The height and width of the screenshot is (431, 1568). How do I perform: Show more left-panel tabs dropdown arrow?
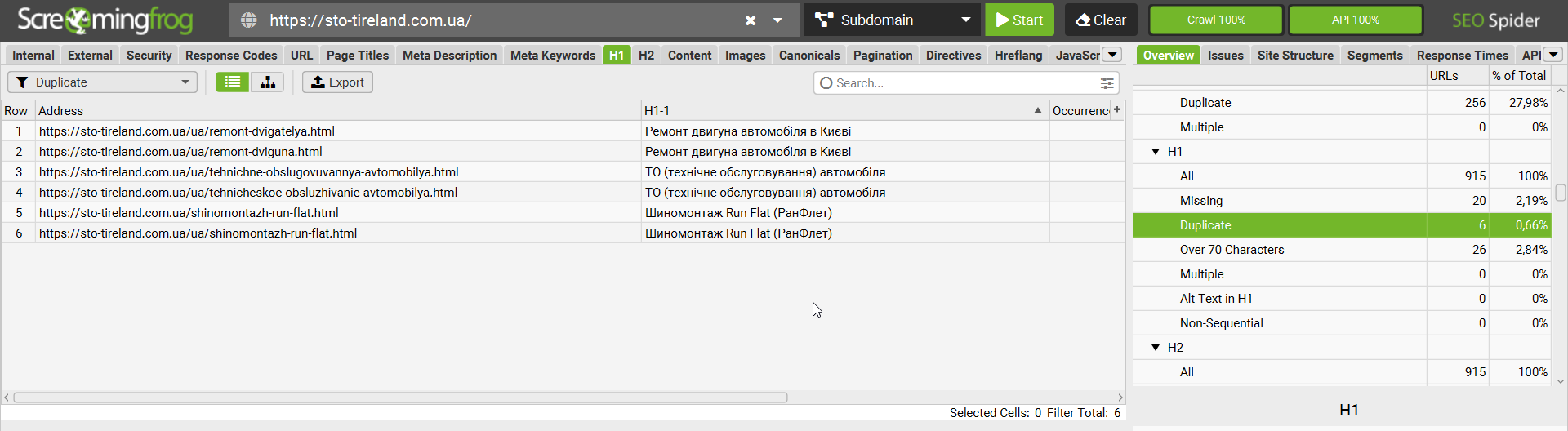tap(1112, 55)
